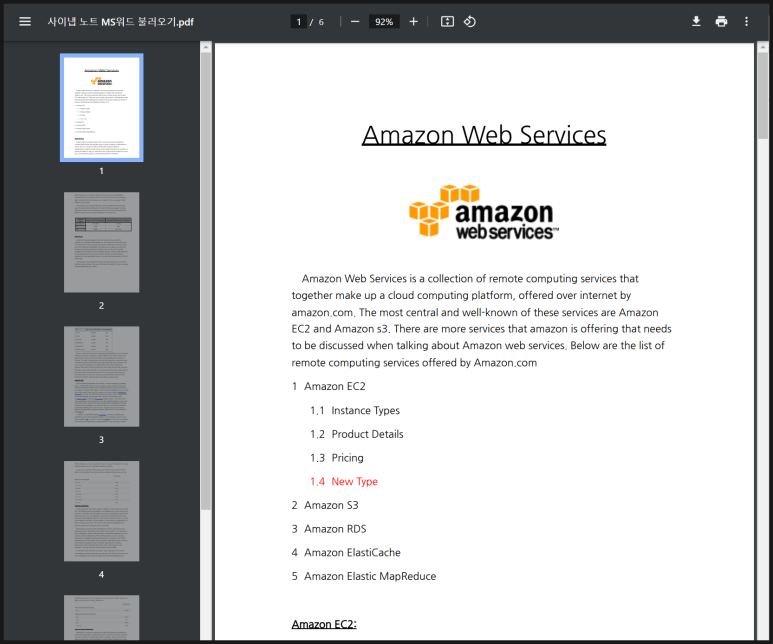Open page 2 thumbnail

[102, 242]
